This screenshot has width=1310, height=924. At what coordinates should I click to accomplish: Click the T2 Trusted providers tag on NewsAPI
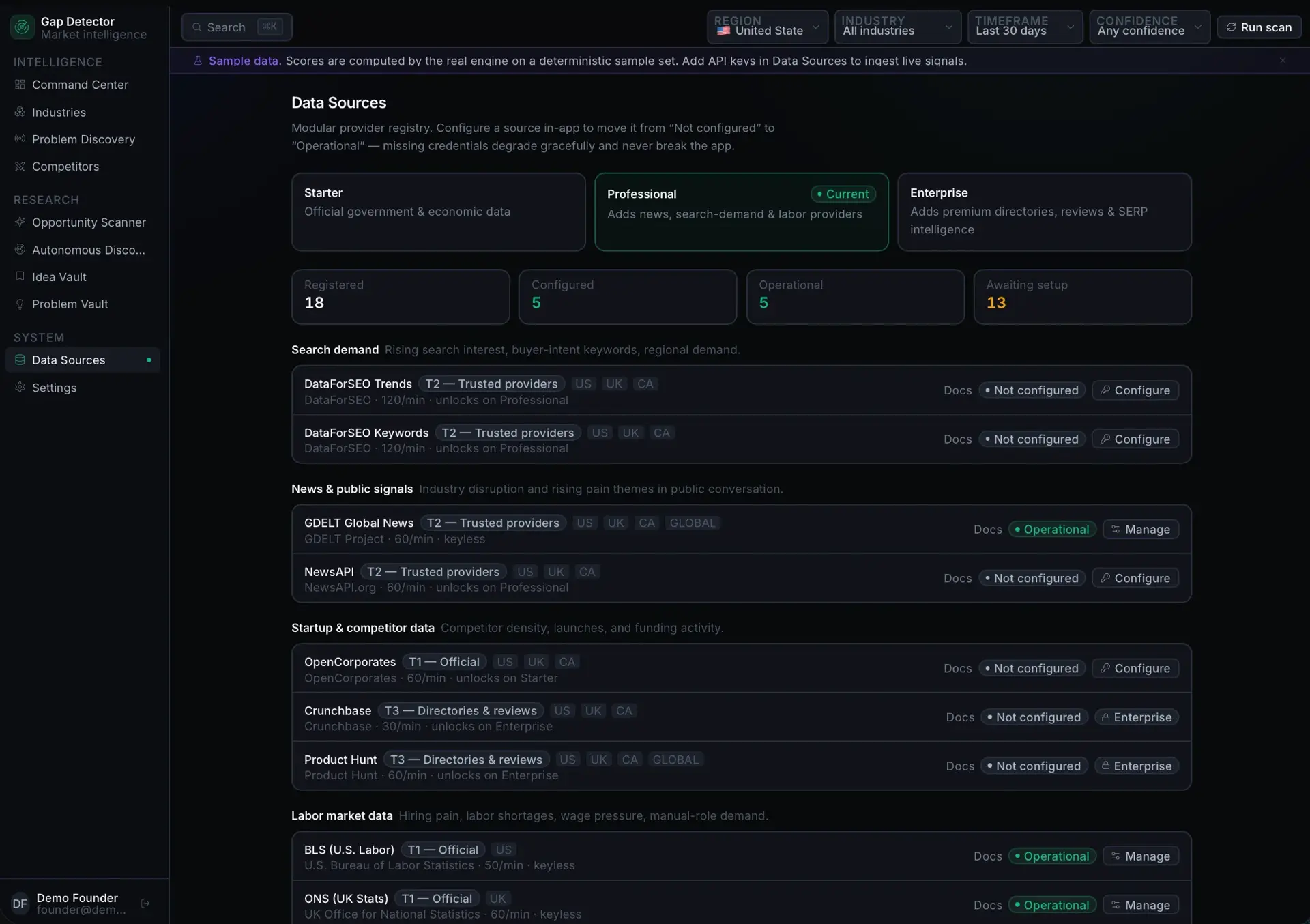pos(433,572)
